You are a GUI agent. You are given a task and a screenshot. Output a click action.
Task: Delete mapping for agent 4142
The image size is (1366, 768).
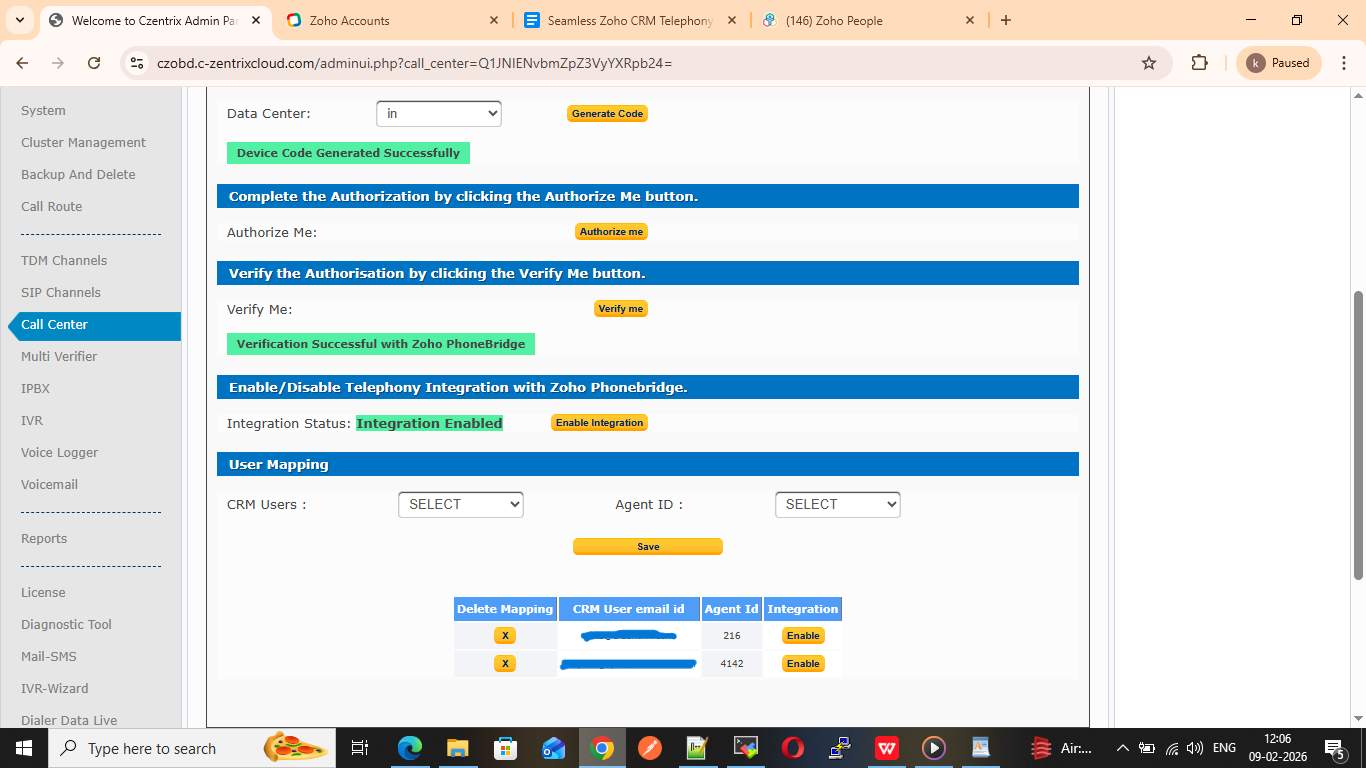[505, 664]
